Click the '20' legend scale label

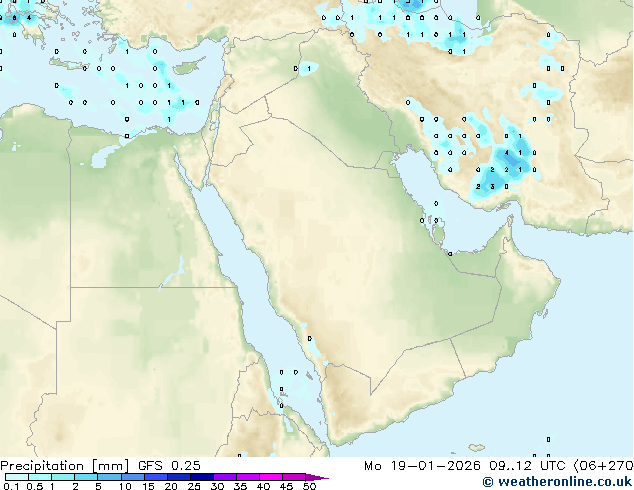pos(171,486)
